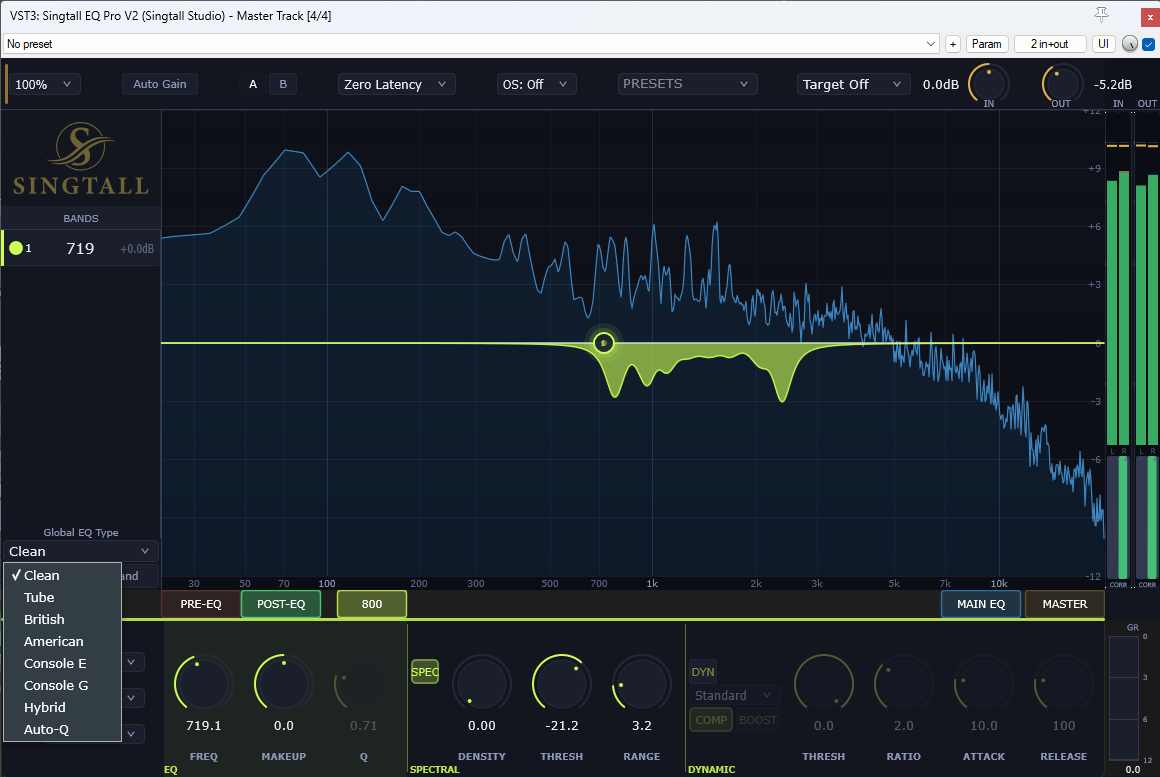Select Console G EQ type
This screenshot has width=1160, height=777.
pos(62,685)
